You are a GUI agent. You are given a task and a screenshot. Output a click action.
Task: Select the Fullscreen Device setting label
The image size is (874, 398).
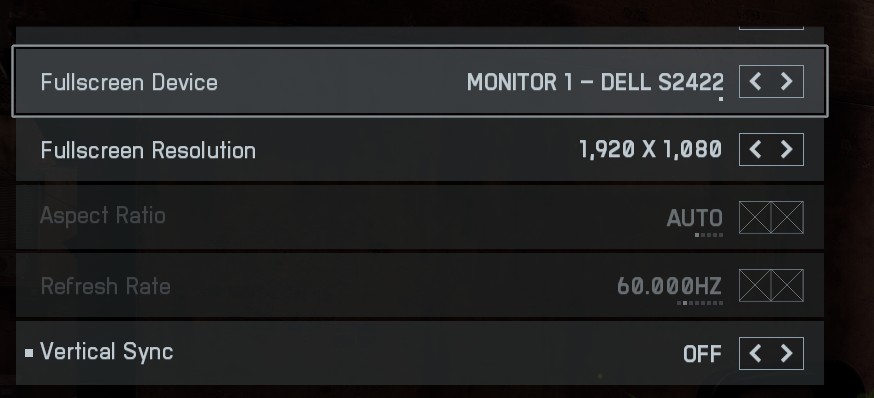tap(129, 82)
